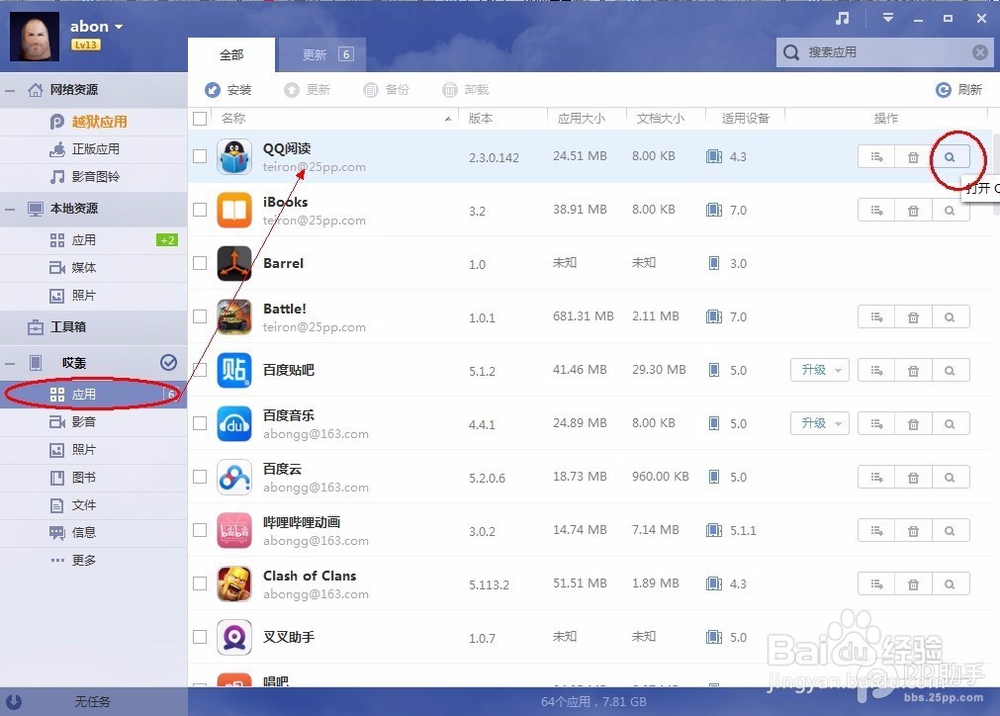The image size is (1000, 716).
Task: Click the trash icon for 百度贴吧
Action: 913,370
